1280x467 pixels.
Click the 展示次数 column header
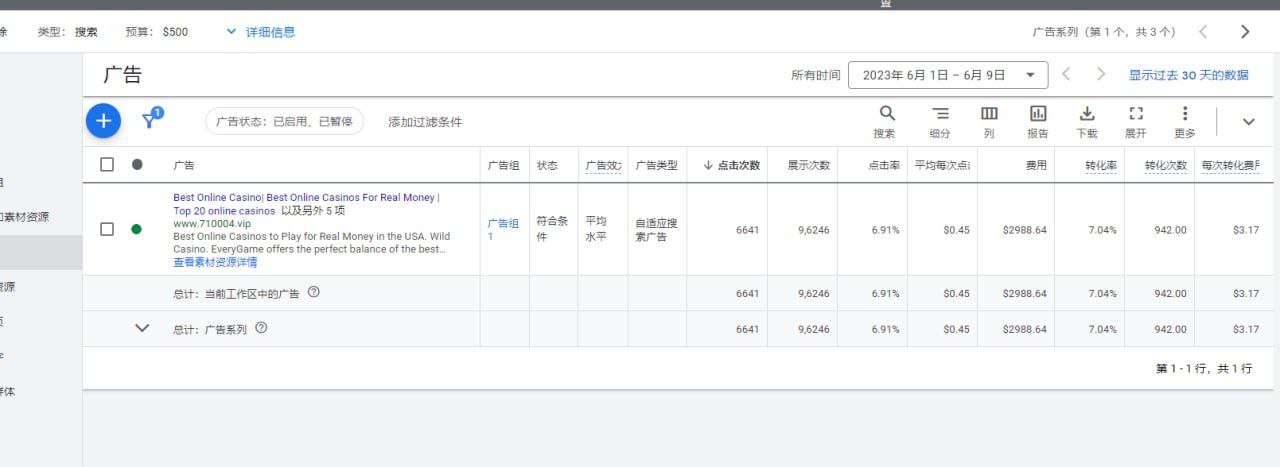(808, 165)
